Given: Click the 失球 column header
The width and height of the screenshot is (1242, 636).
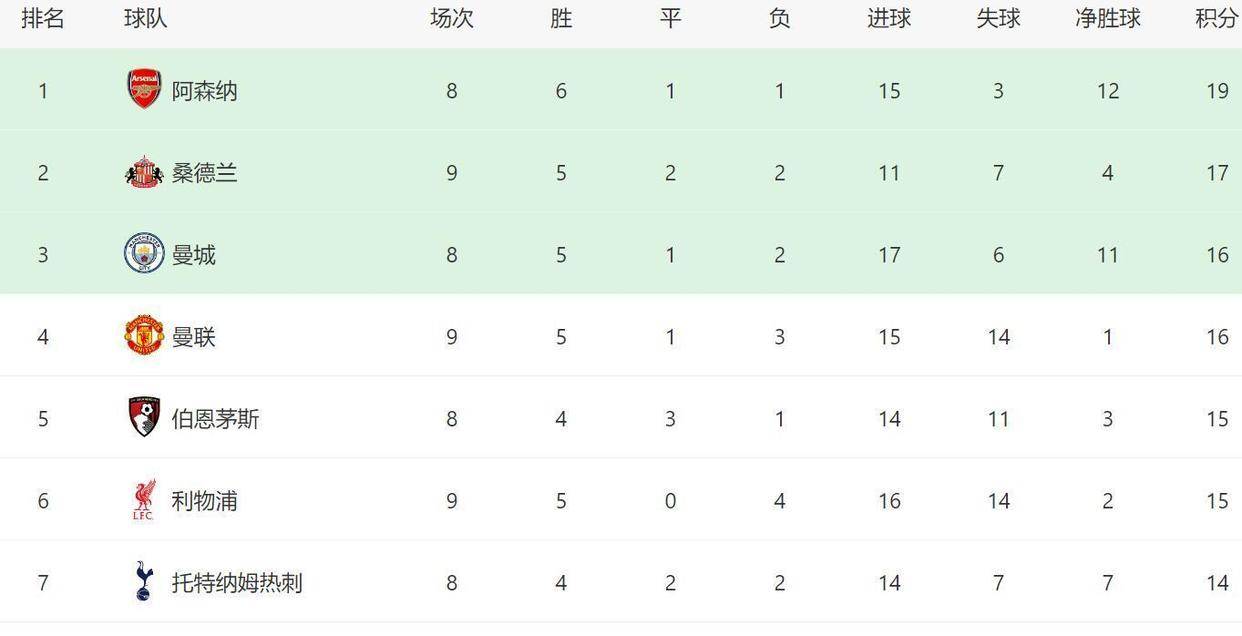Looking at the screenshot, I should coord(998,19).
